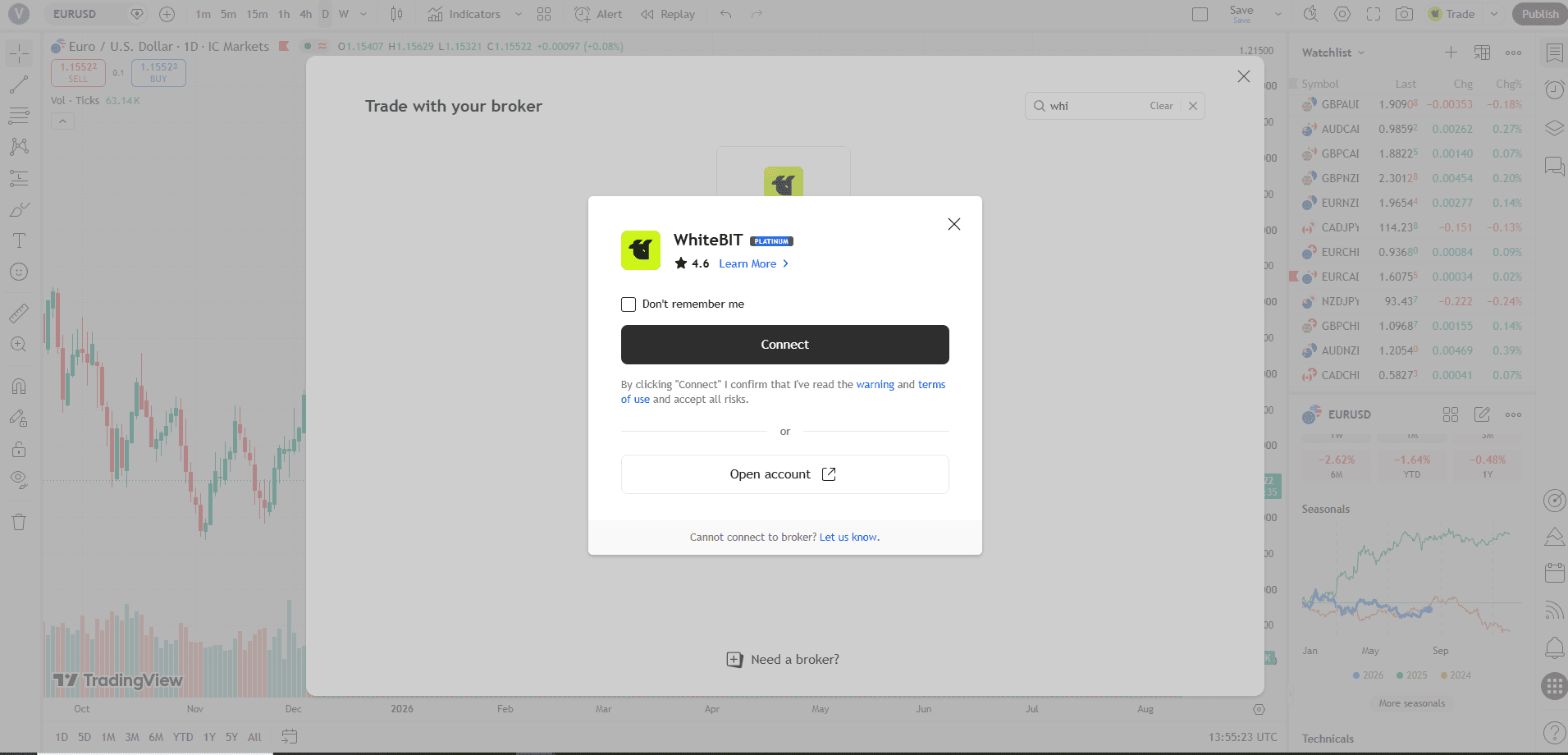Image resolution: width=1568 pixels, height=755 pixels.
Task: Publish the chart idea
Action: point(1540,14)
